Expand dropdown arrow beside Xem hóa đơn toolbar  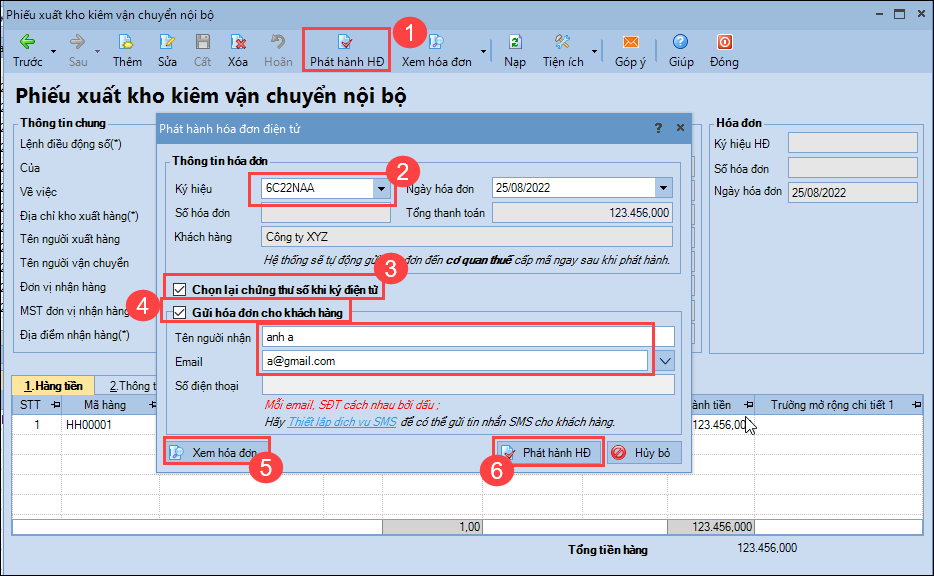(x=483, y=52)
